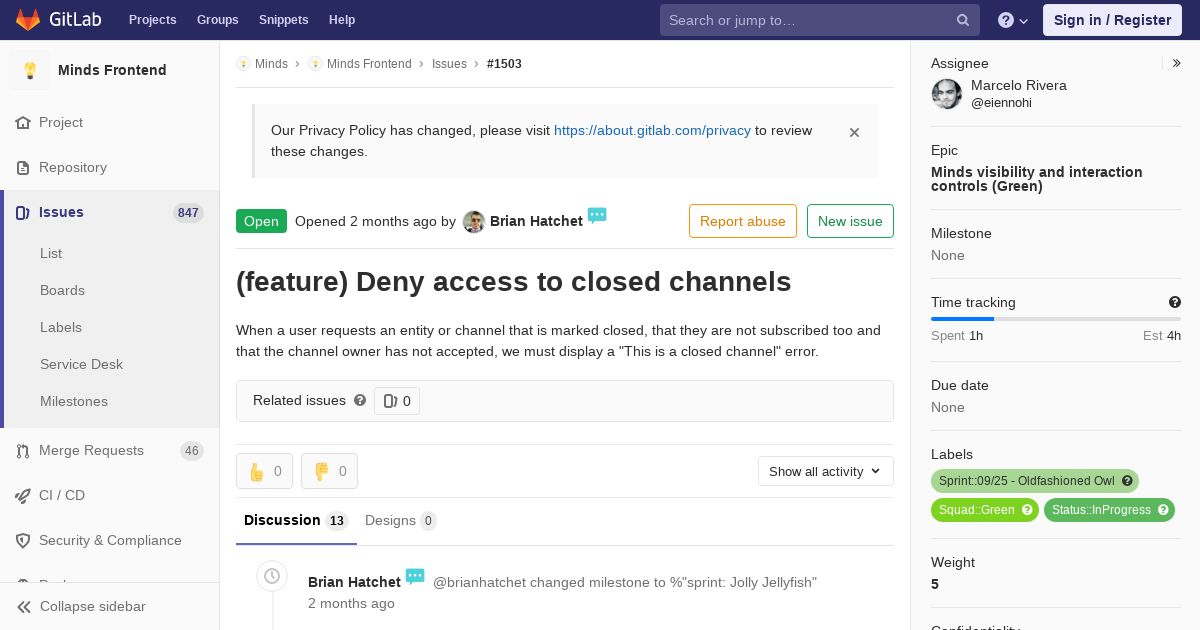Viewport: 1200px width, 630px height.
Task: Open Minds Frontend project title link
Action: coord(112,70)
